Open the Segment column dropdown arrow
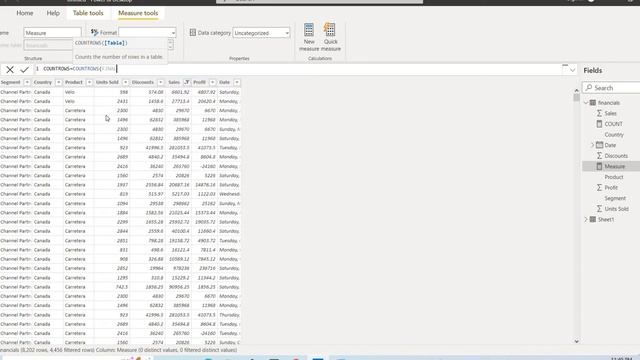The width and height of the screenshot is (640, 360). 27,82
